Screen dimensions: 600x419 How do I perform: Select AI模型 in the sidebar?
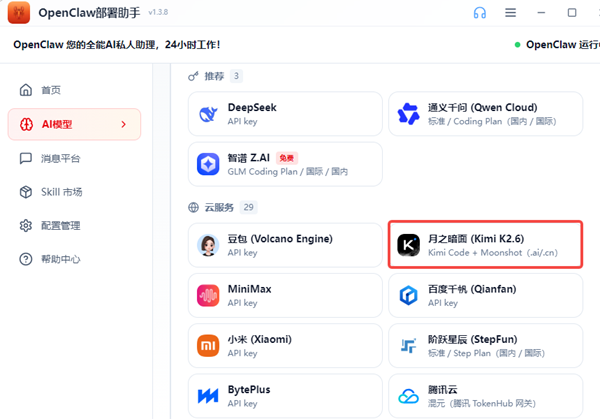[x=74, y=124]
